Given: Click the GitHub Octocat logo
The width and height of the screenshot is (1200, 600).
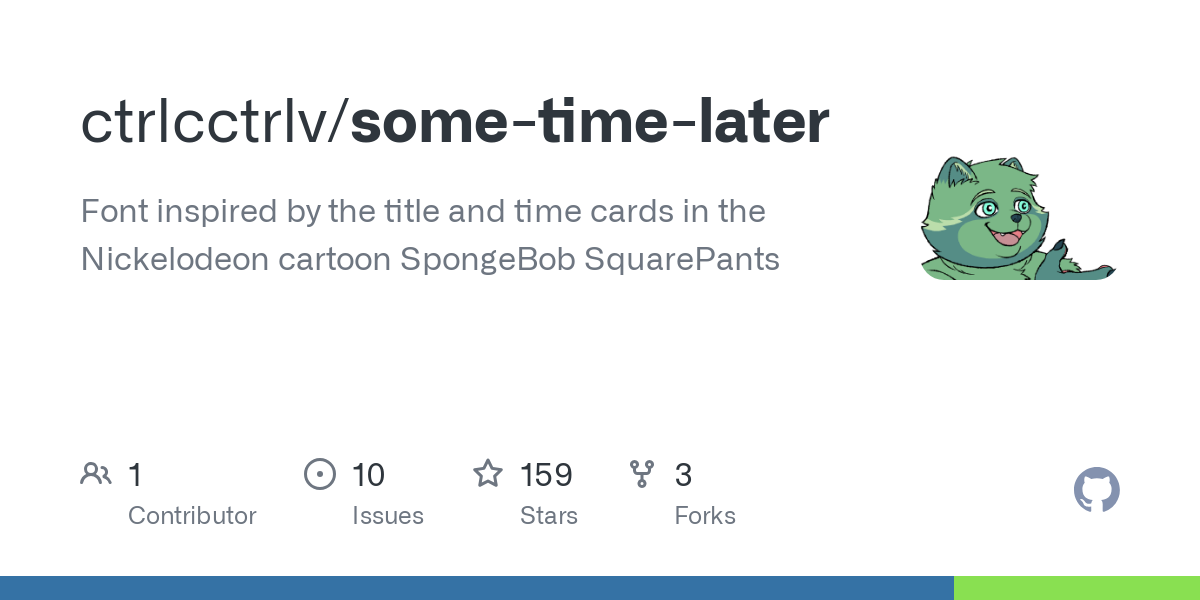Looking at the screenshot, I should click(x=1097, y=490).
